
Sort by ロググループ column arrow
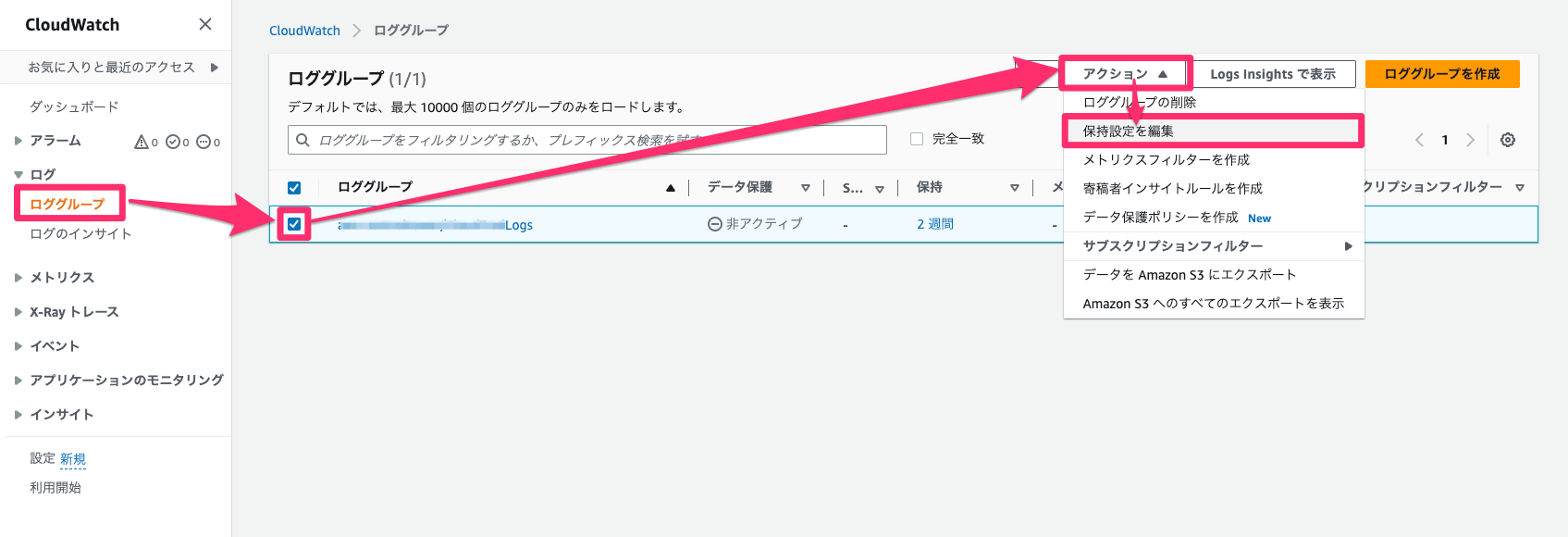click(671, 188)
